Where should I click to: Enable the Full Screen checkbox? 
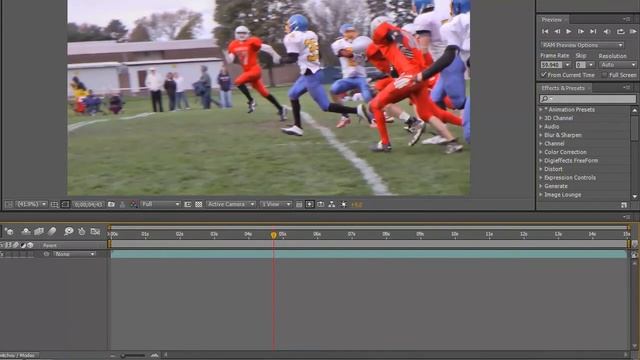(x=604, y=75)
